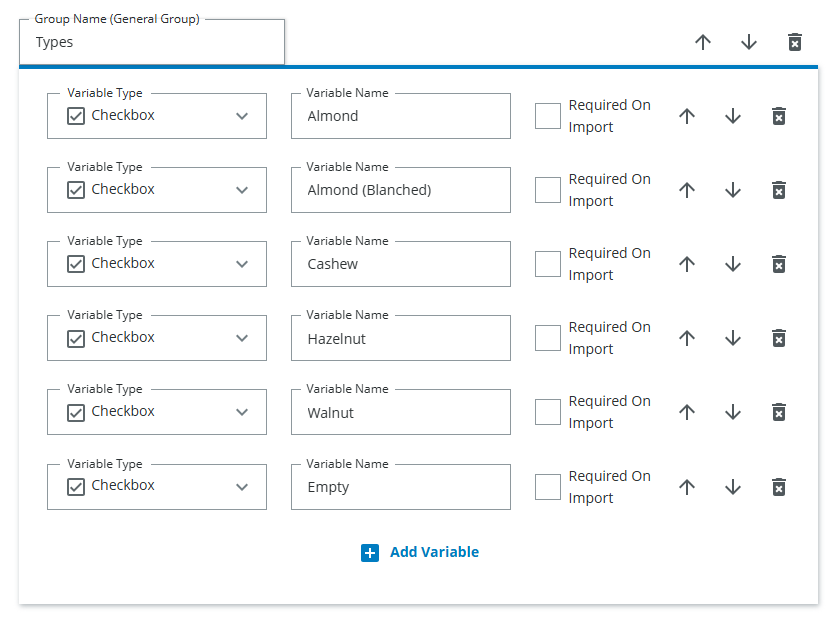Move the Types group down
828x620 pixels.
749,42
